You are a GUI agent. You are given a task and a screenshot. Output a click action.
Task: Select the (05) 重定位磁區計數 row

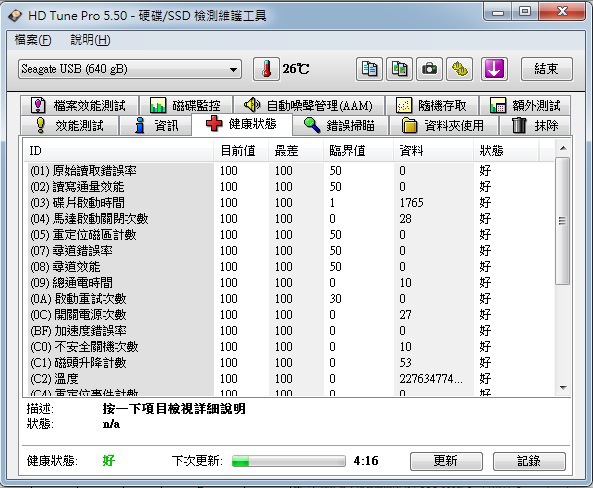[x=289, y=235]
